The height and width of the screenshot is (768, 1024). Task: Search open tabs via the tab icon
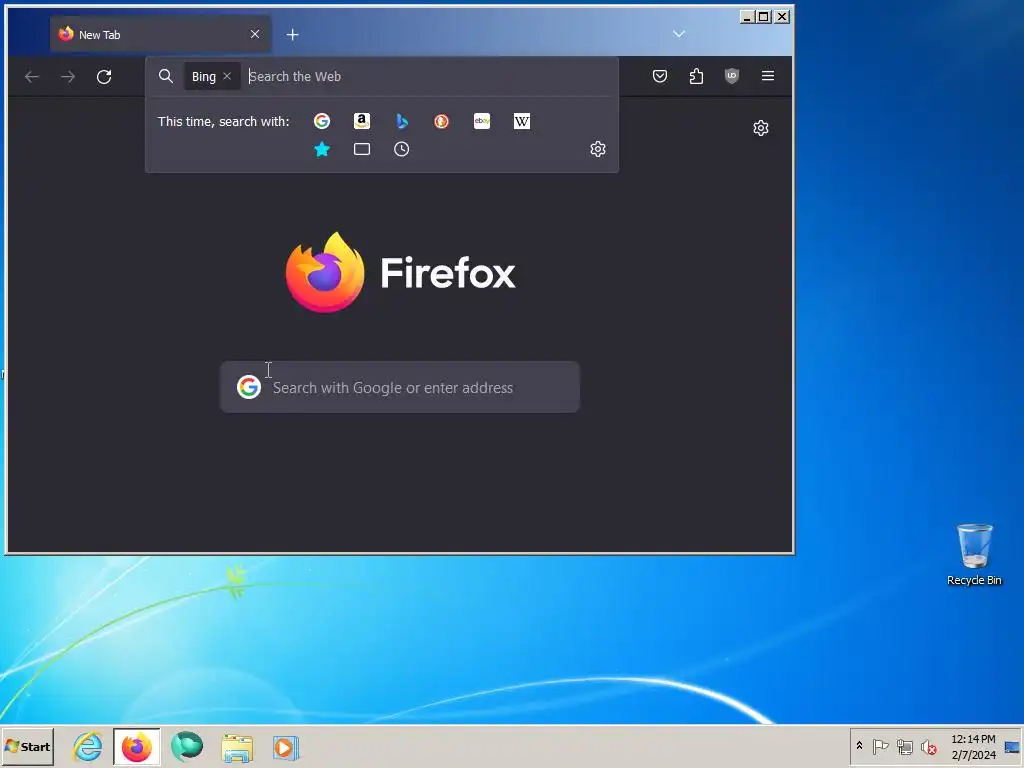click(x=362, y=150)
